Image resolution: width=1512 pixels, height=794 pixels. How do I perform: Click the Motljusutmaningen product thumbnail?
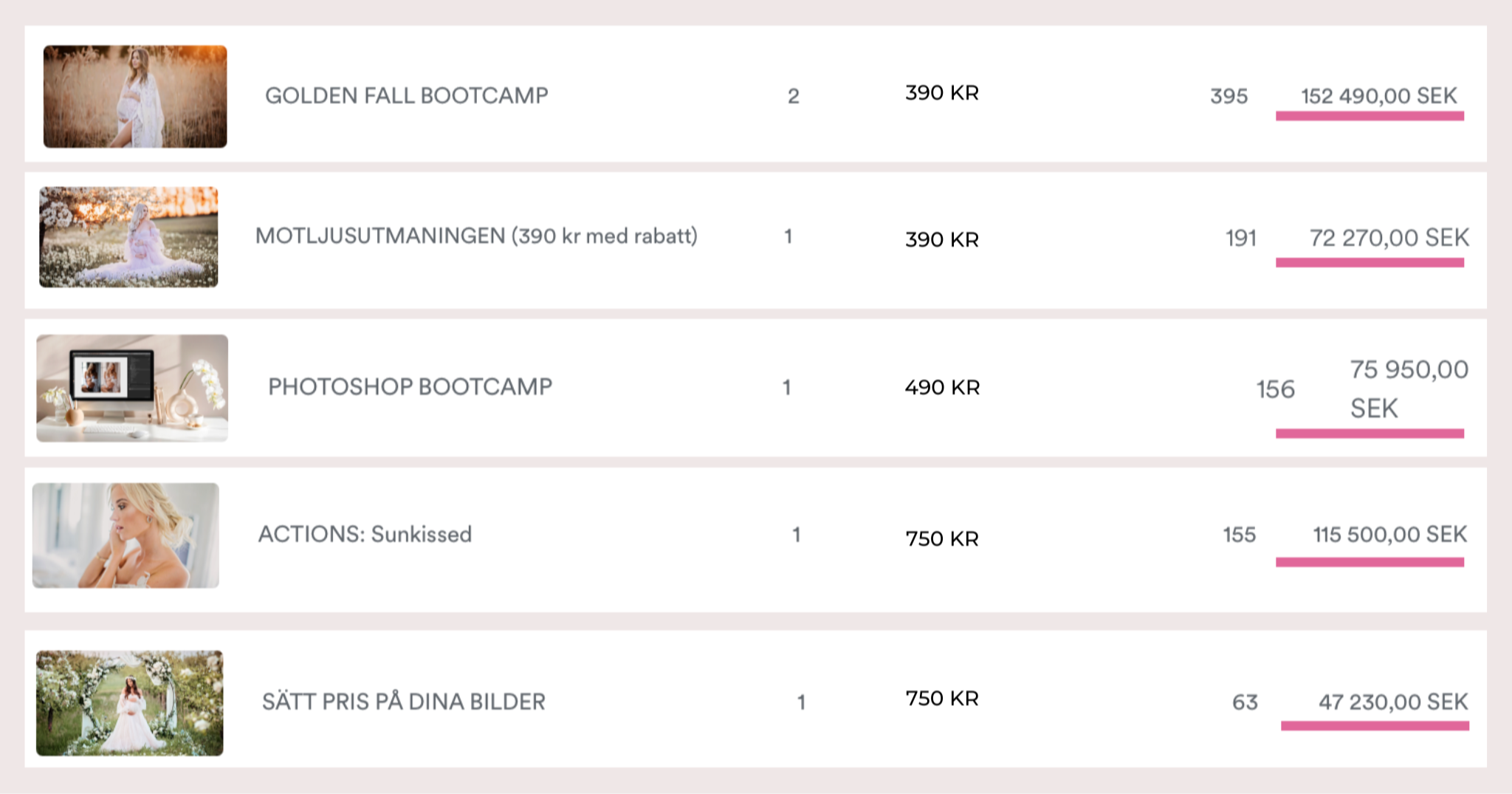tap(128, 237)
